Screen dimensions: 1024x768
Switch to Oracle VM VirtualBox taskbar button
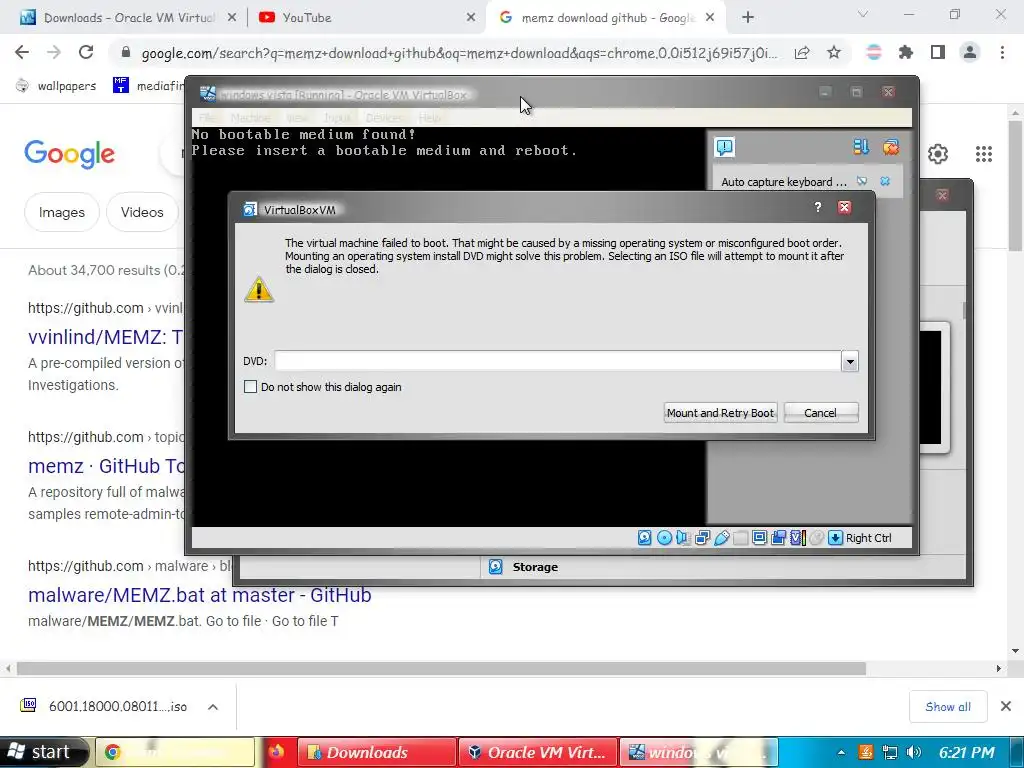(538, 752)
